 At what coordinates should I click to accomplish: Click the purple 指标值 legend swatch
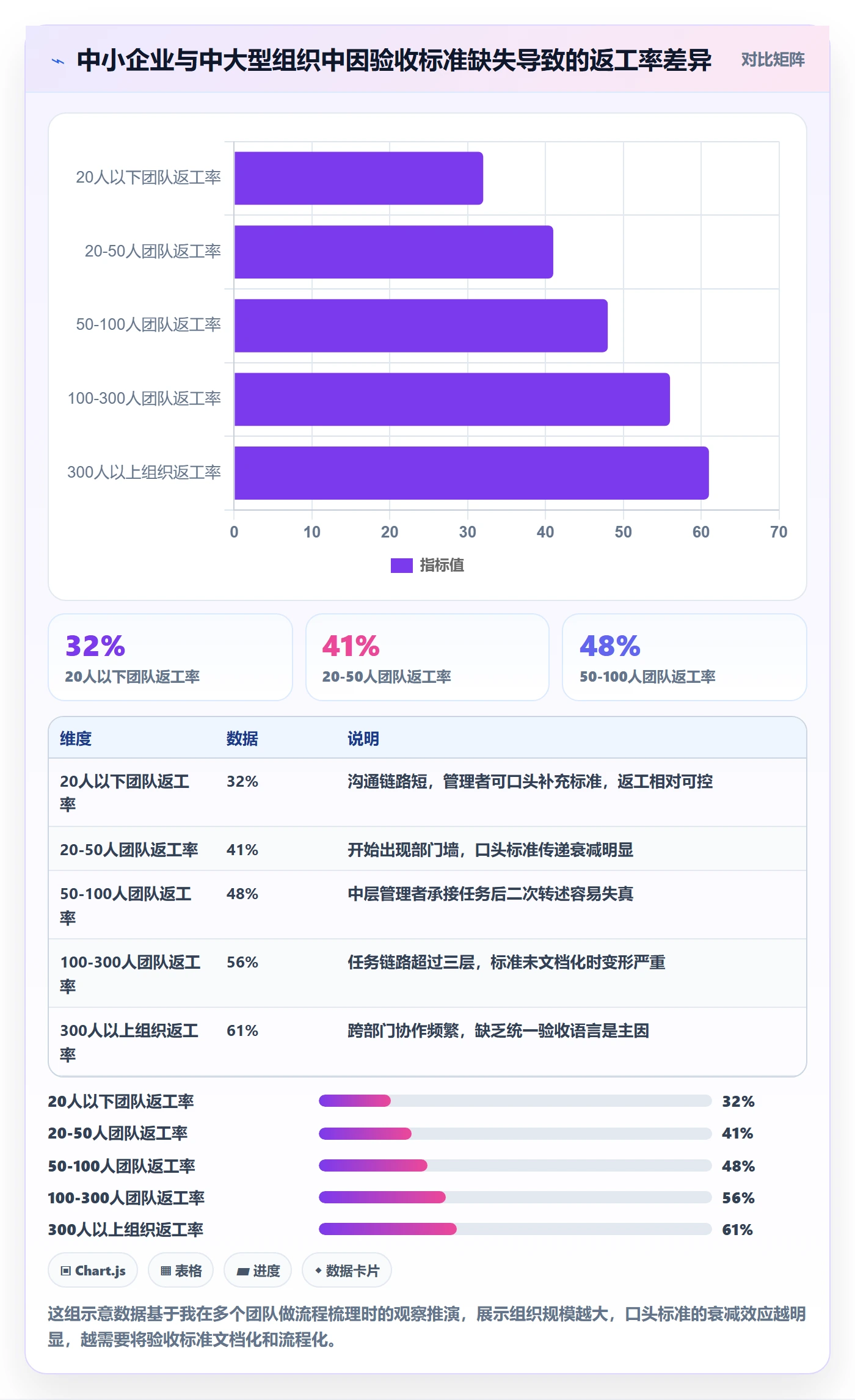click(401, 566)
